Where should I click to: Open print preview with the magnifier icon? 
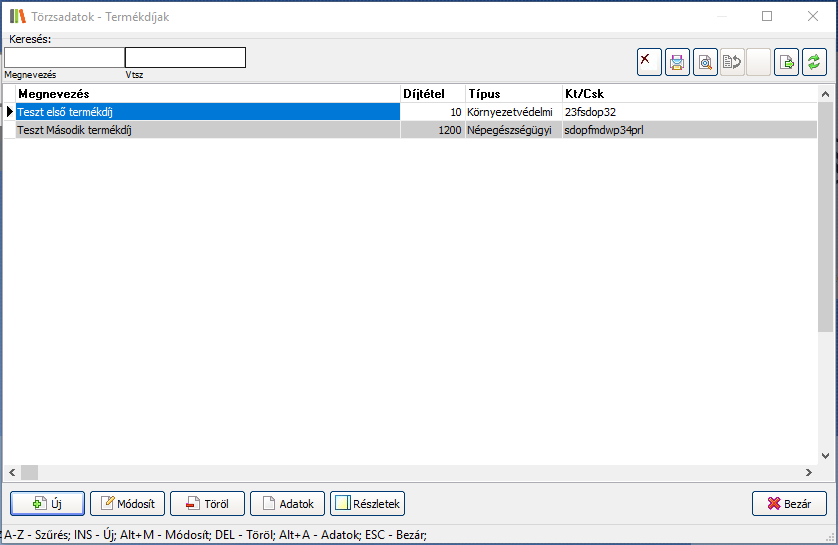(x=705, y=62)
